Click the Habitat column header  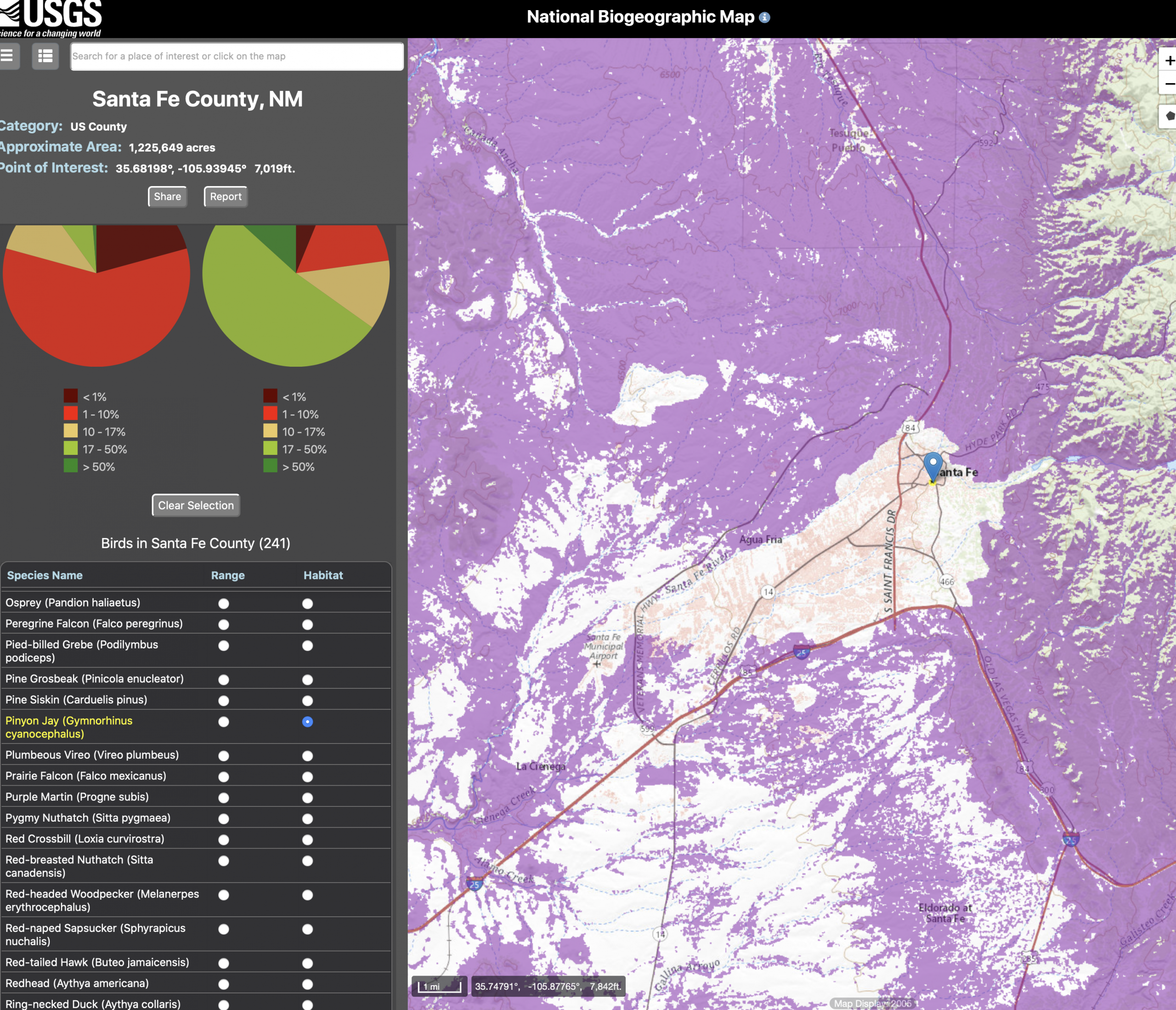pyautogui.click(x=323, y=575)
